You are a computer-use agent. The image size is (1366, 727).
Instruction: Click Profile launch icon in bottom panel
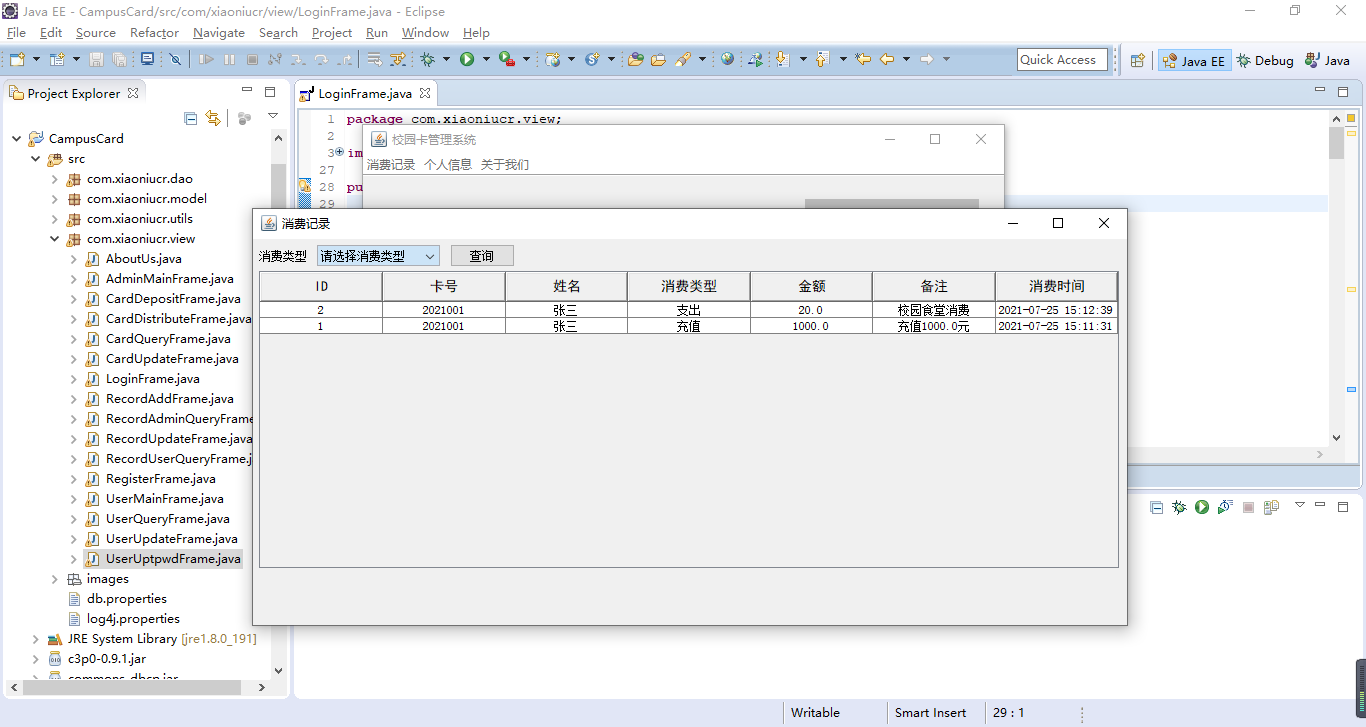tap(1225, 508)
